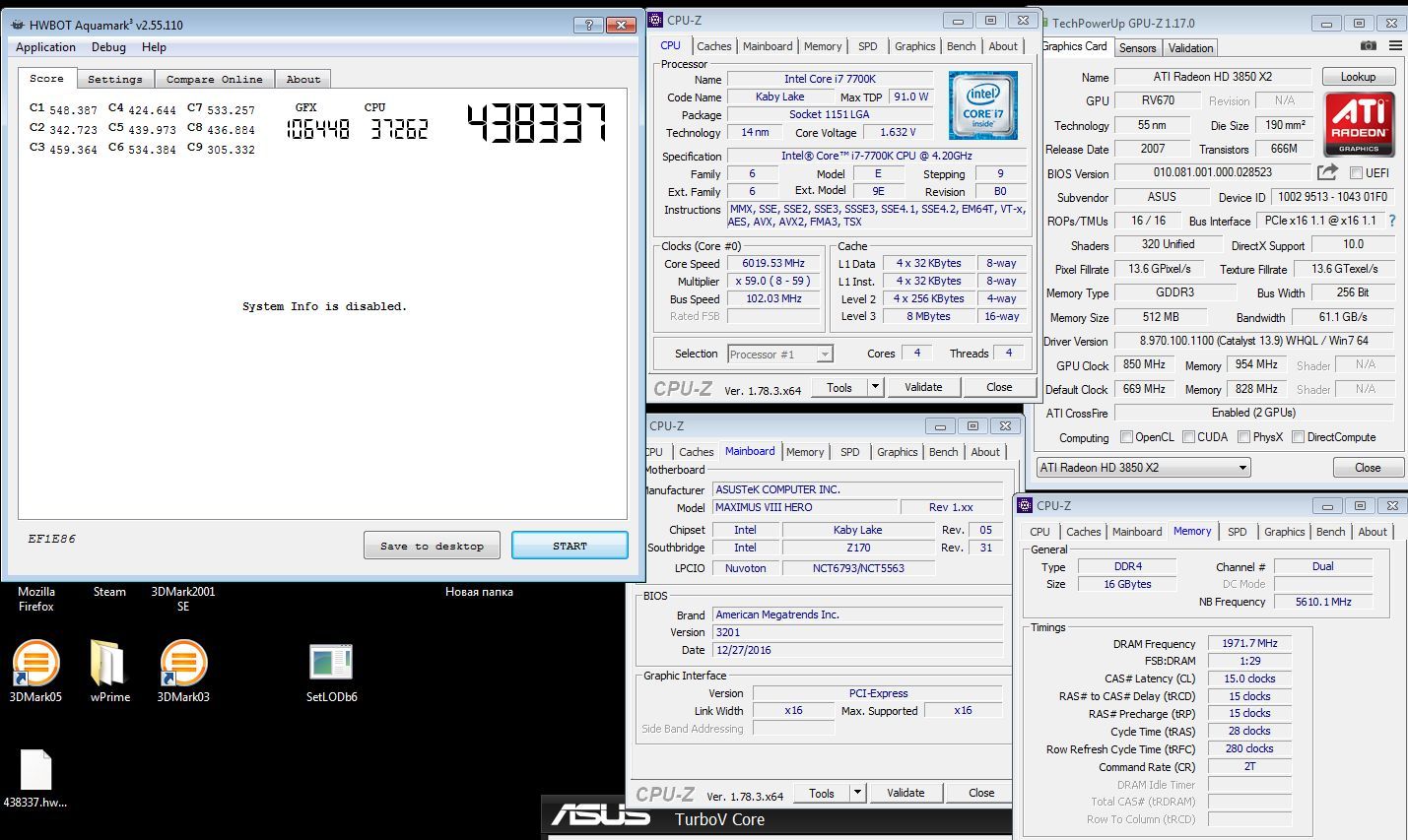Open the Graphics tab in the CPU-Z Mainboard window
Screen dimensions: 1408x840
[897, 452]
